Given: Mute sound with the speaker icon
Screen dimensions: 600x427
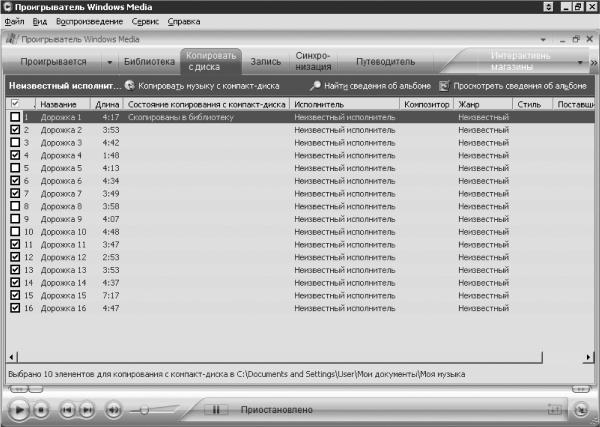Looking at the screenshot, I should point(113,409).
